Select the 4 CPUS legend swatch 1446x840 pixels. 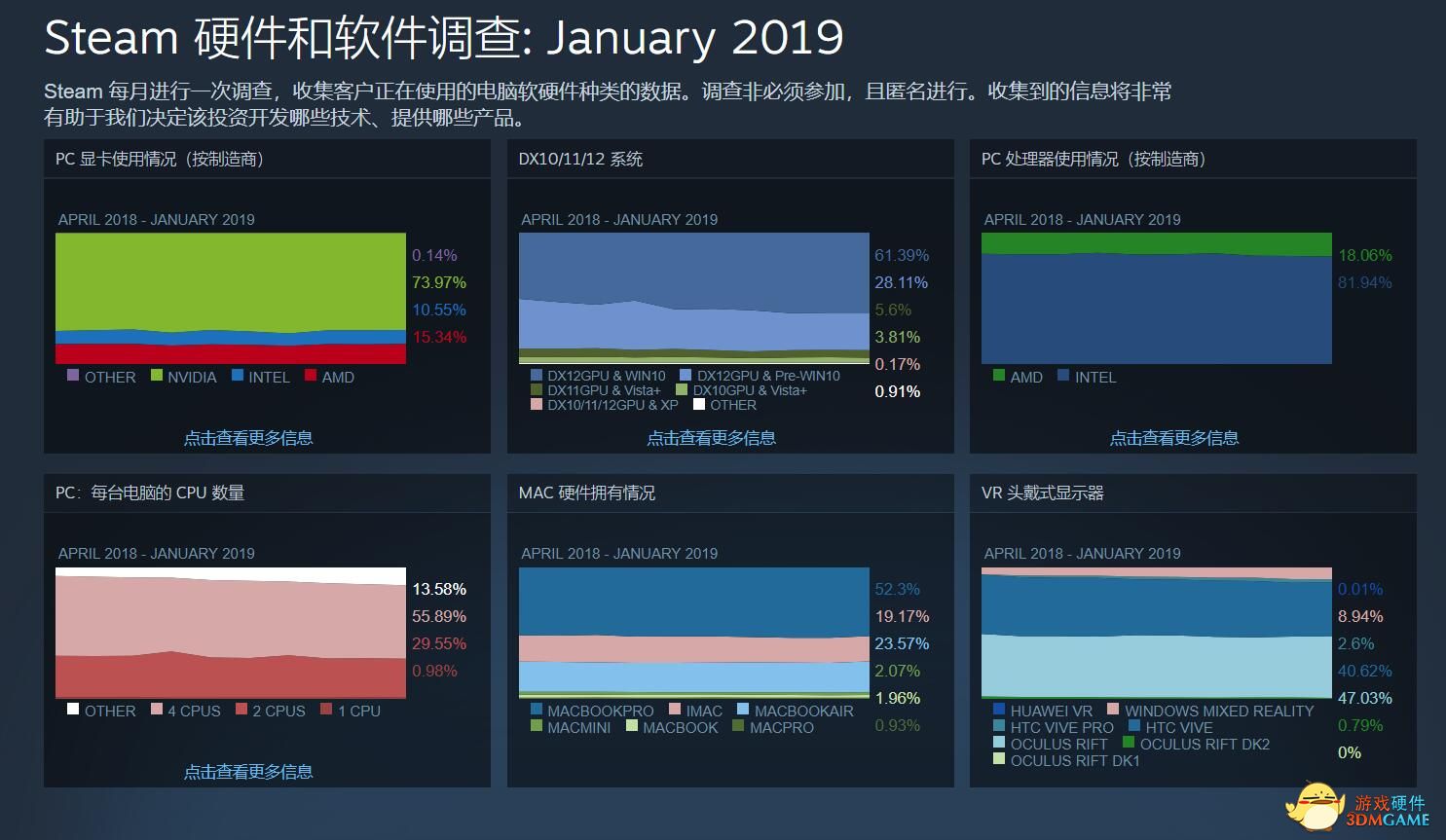(157, 710)
